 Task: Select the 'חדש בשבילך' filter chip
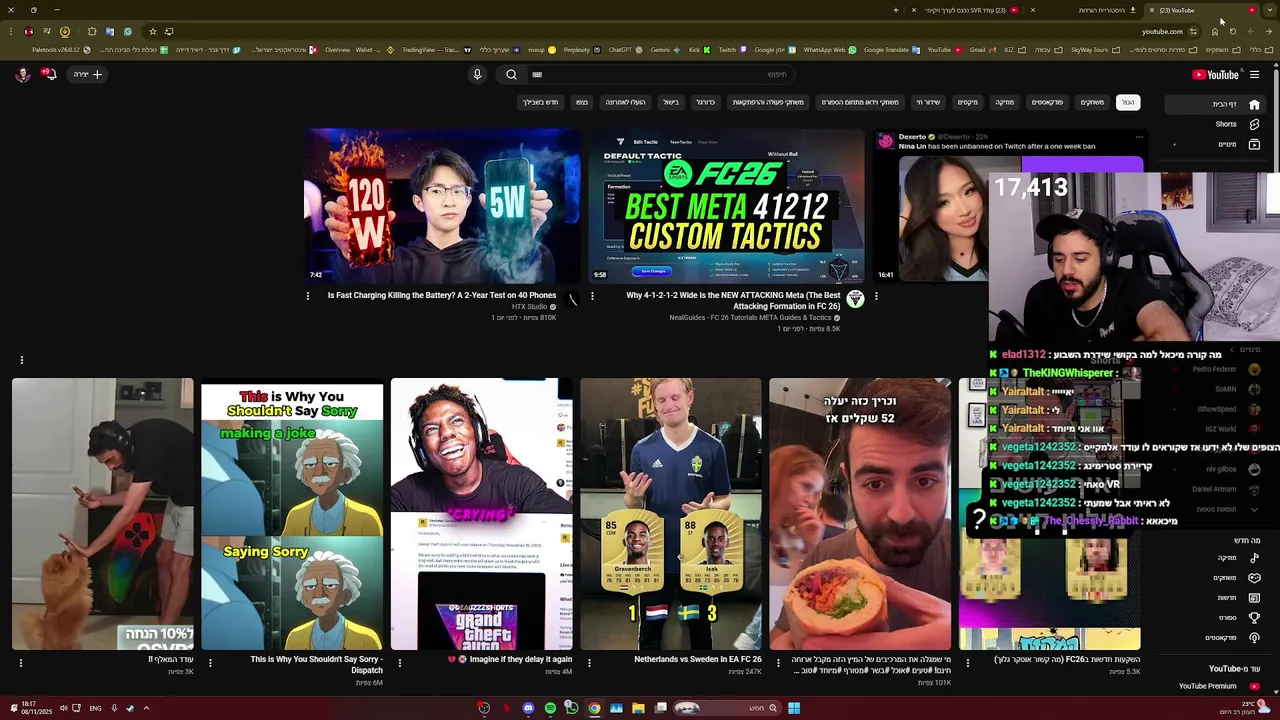(540, 102)
